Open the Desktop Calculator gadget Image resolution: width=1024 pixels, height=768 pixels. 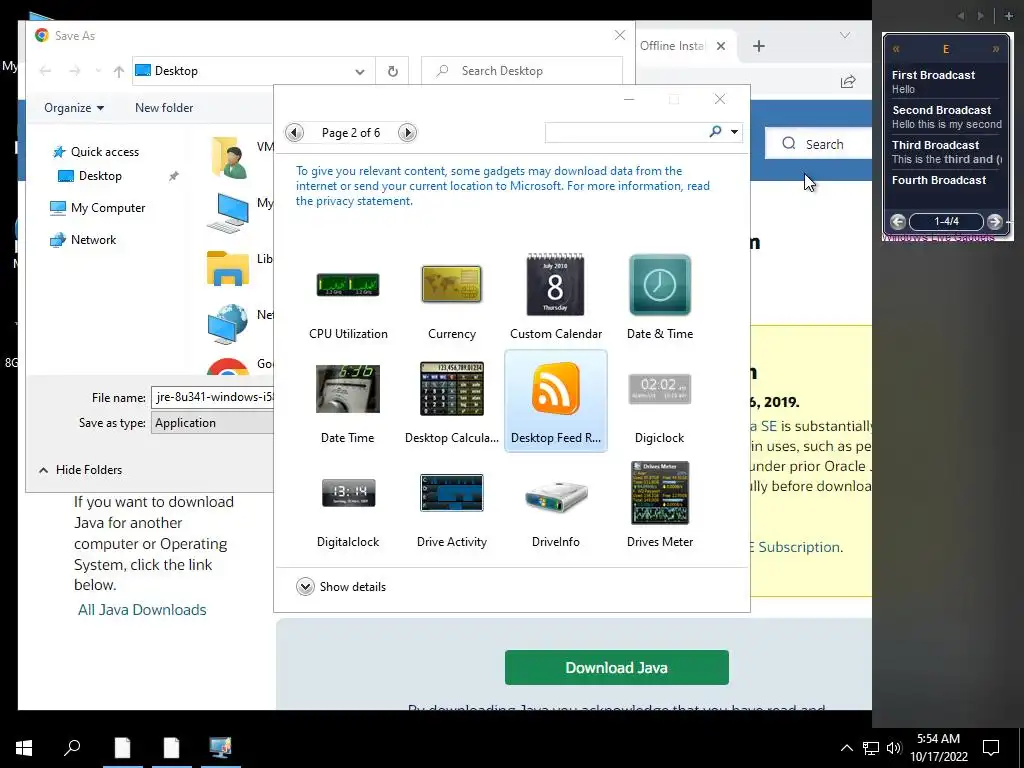pyautogui.click(x=451, y=401)
